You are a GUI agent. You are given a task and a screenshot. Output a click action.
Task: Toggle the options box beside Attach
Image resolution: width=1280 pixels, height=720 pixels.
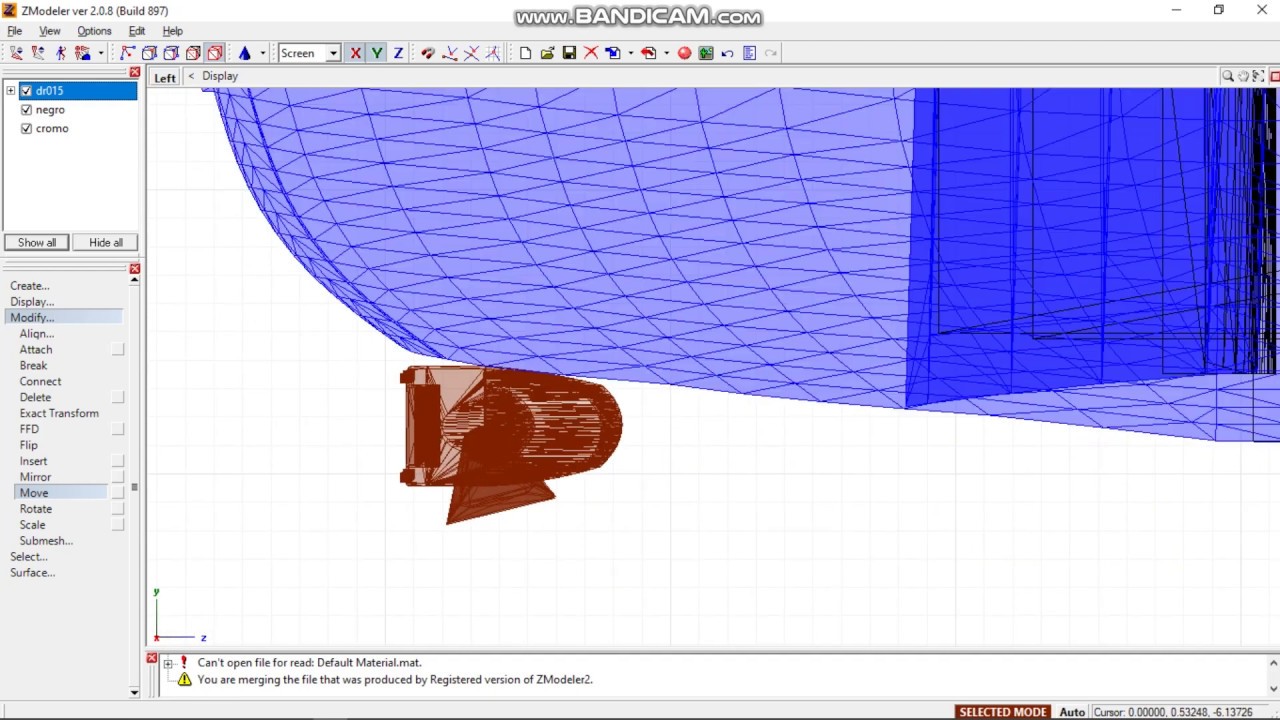(117, 349)
